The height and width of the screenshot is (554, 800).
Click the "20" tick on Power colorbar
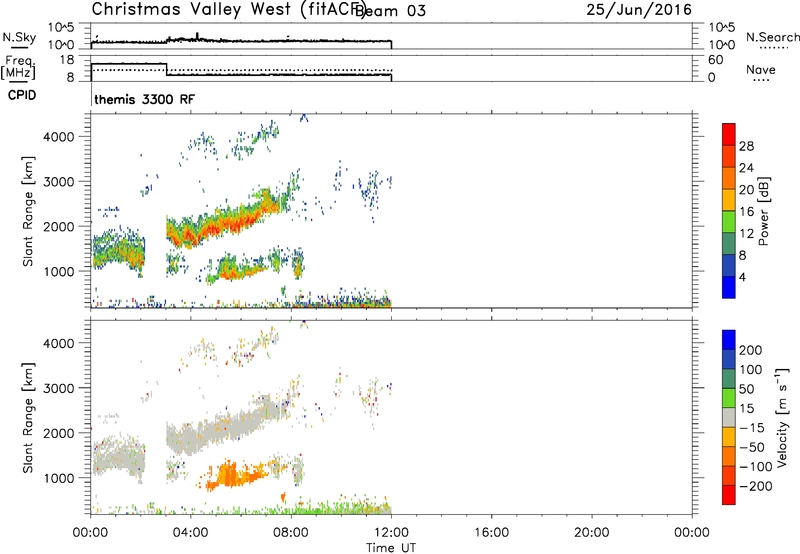746,190
